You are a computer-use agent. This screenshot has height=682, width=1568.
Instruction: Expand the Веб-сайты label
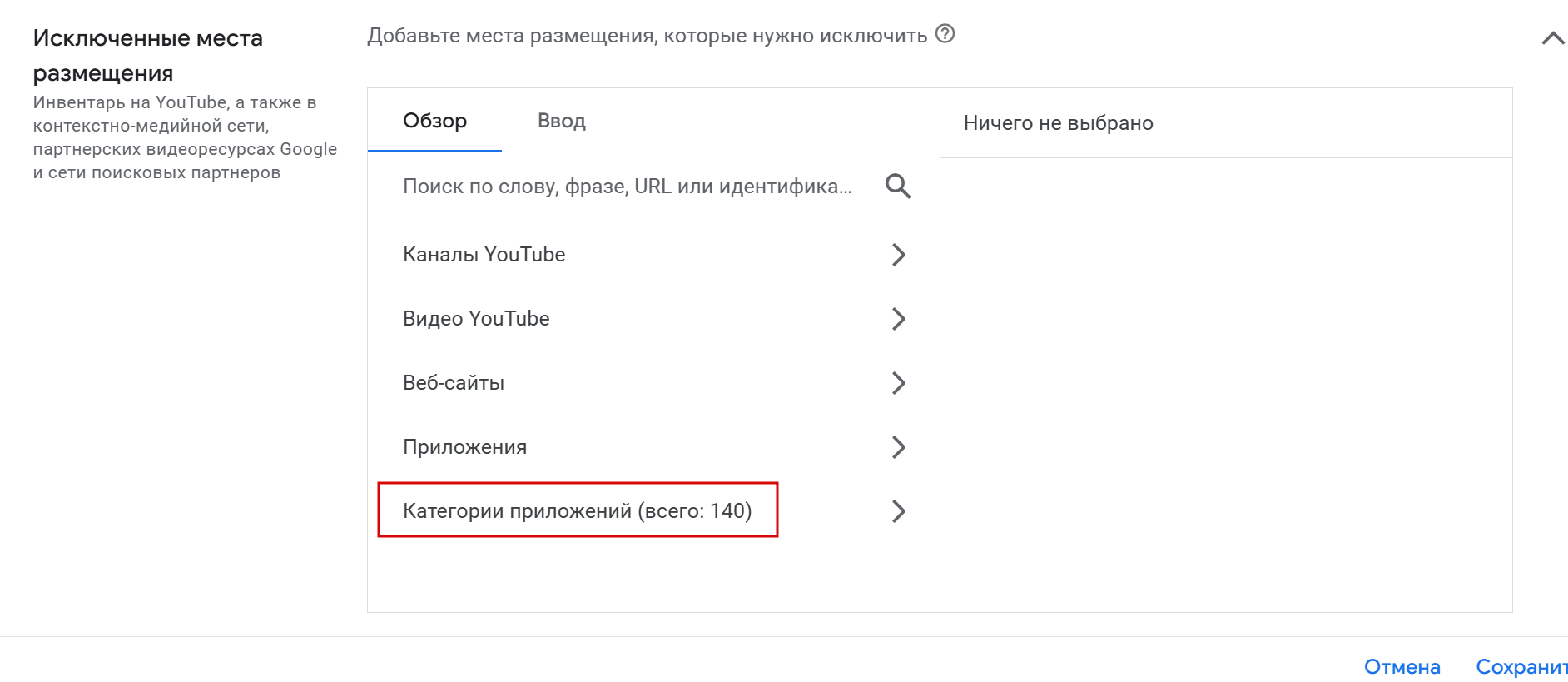[x=454, y=383]
